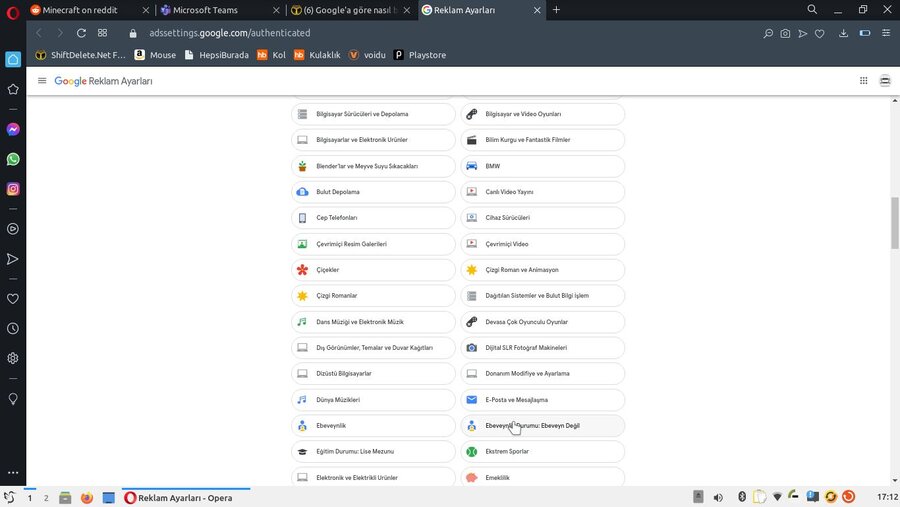Viewport: 900px width, 507px height.
Task: Switch to Microsoft Teams tab
Action: pos(220,10)
